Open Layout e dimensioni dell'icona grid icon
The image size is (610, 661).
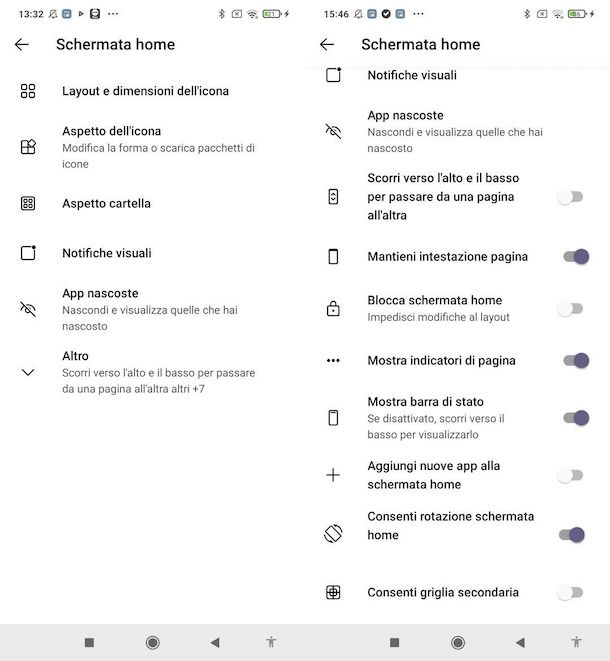[28, 91]
